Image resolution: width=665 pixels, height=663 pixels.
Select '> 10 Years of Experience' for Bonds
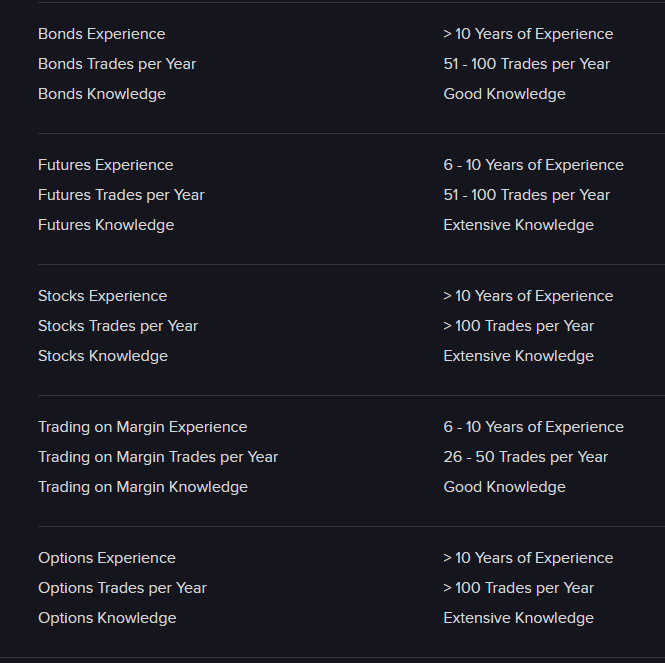click(528, 34)
